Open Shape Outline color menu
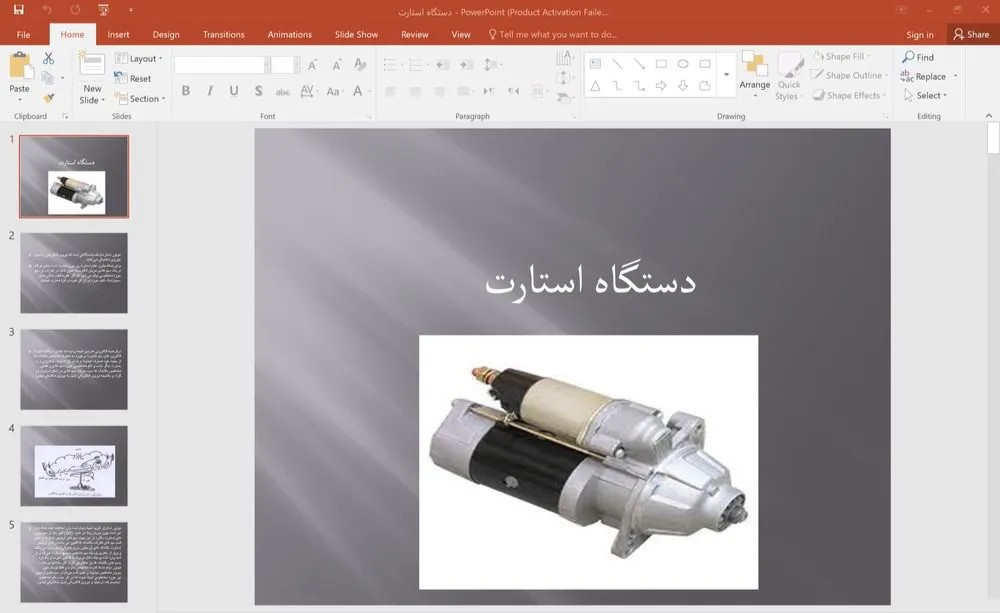Screen dimensions: 1000x613 tap(849, 75)
